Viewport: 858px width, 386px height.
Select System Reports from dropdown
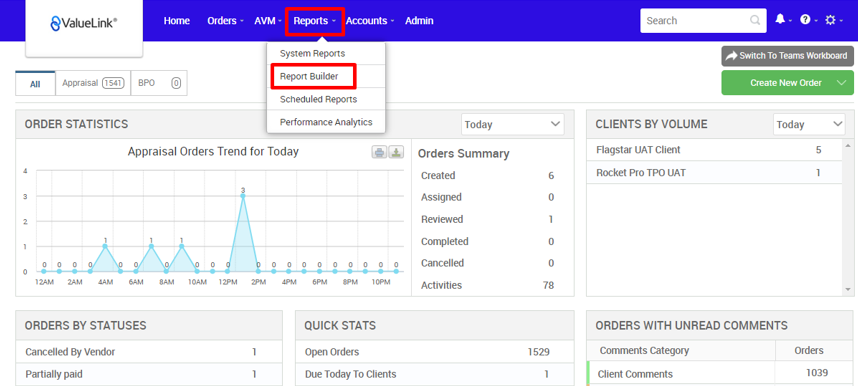(326, 54)
